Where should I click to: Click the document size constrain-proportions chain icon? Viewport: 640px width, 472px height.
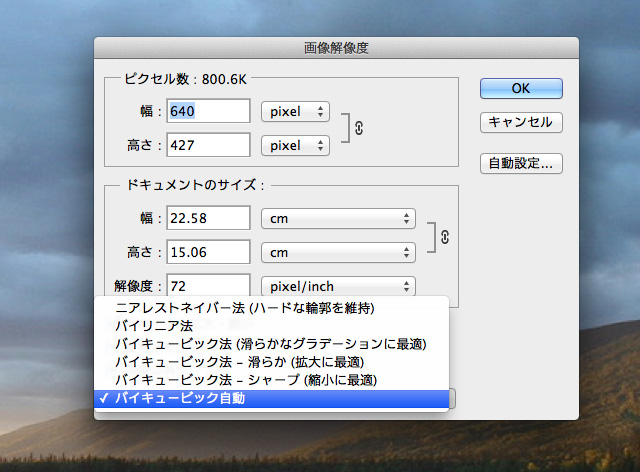445,236
